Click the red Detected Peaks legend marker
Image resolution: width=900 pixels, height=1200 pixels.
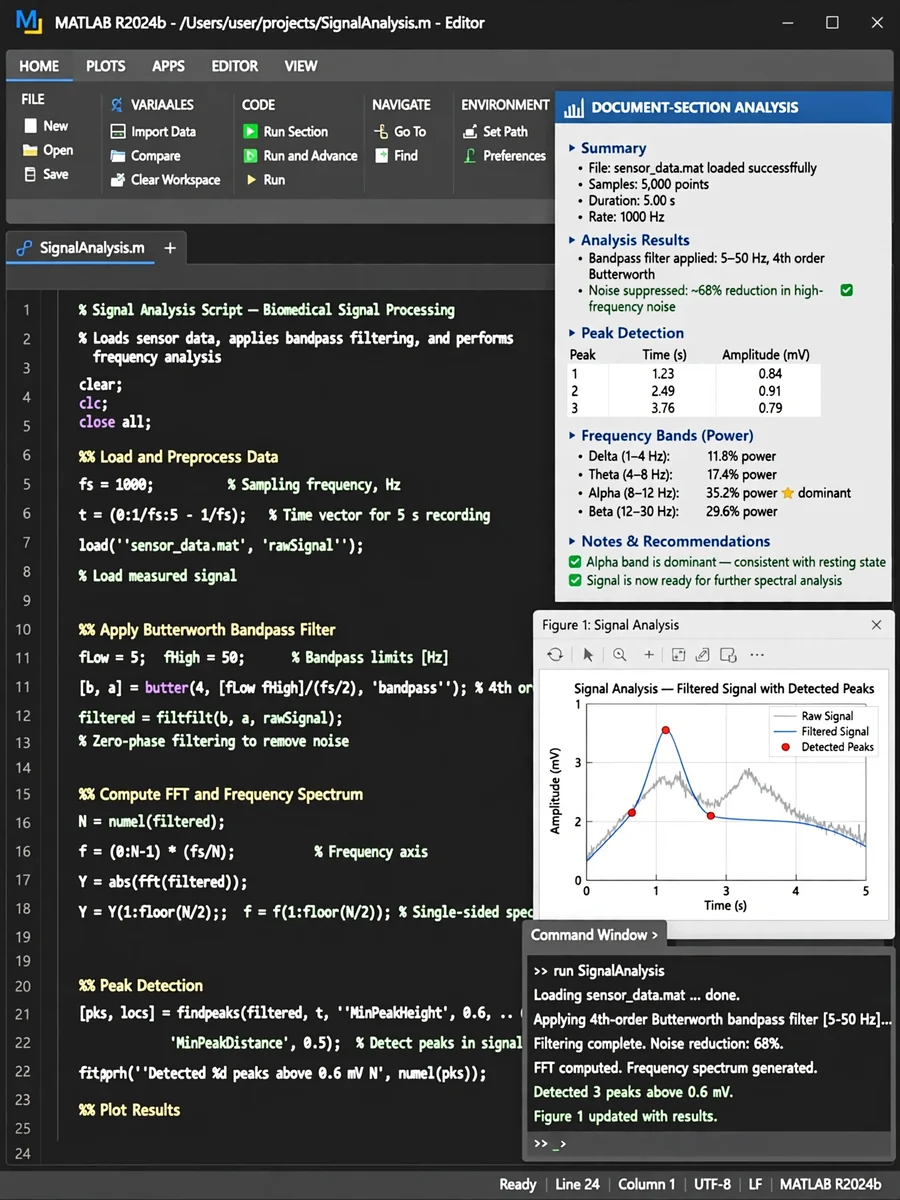pos(784,747)
